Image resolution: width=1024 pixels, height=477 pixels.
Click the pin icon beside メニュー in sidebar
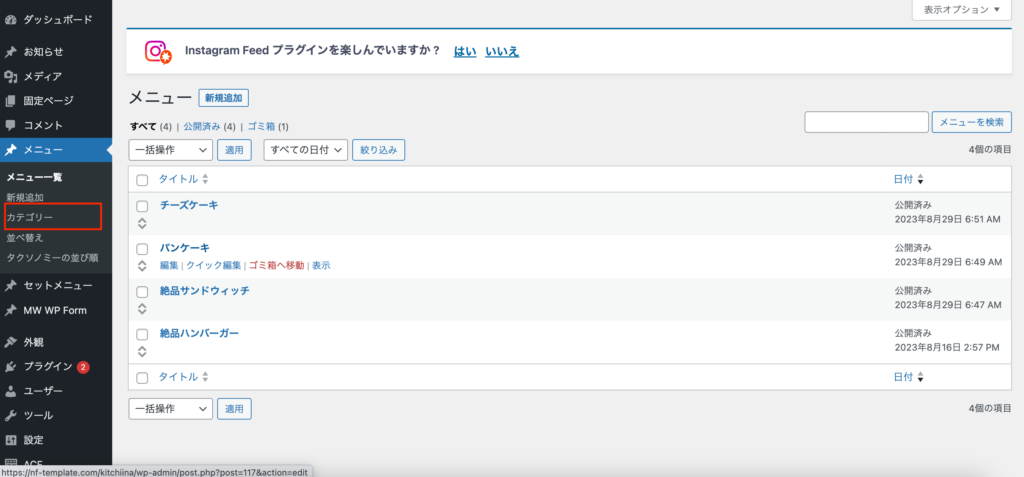[x=10, y=150]
